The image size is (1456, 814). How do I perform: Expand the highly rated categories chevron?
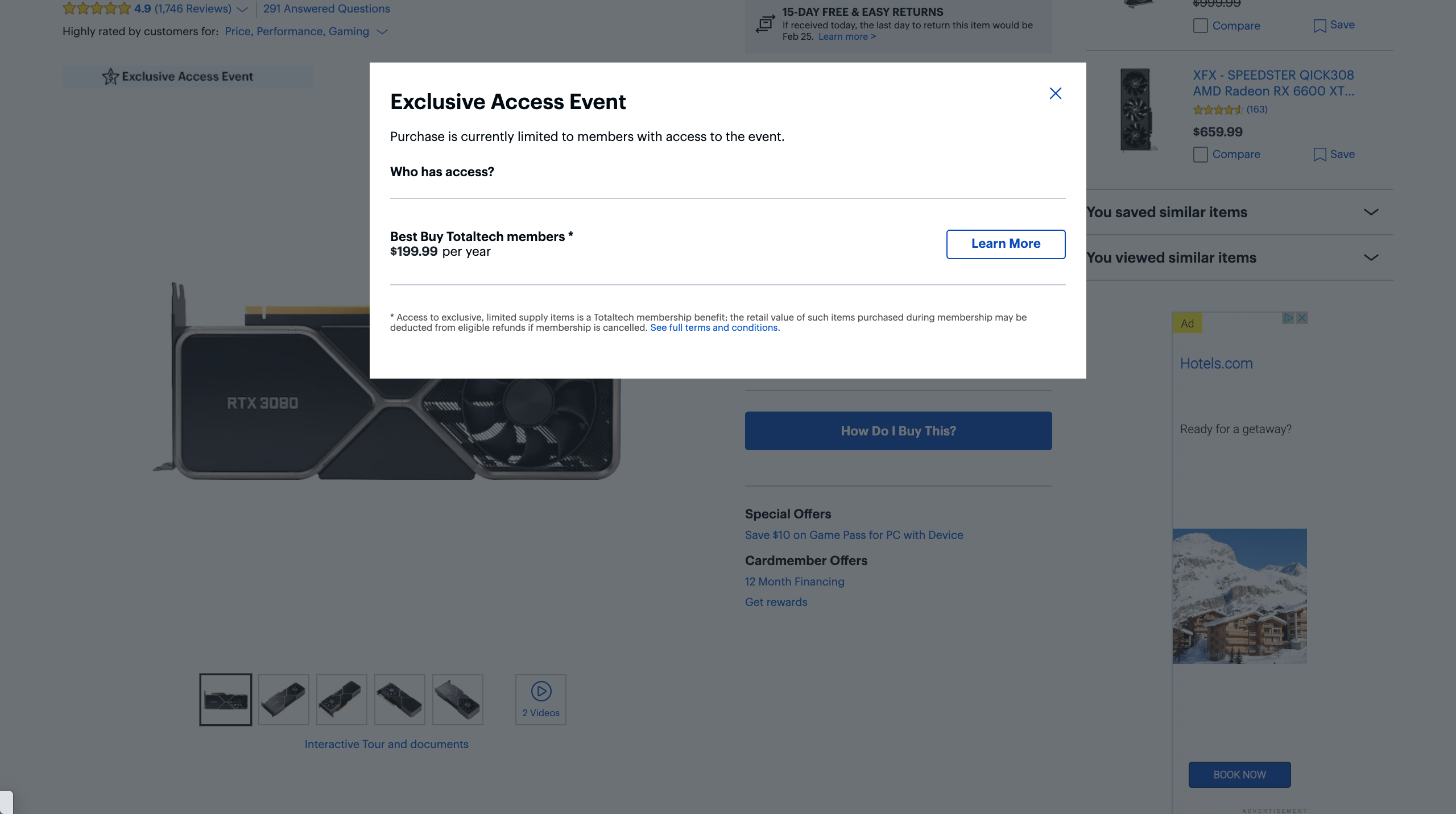[x=382, y=32]
